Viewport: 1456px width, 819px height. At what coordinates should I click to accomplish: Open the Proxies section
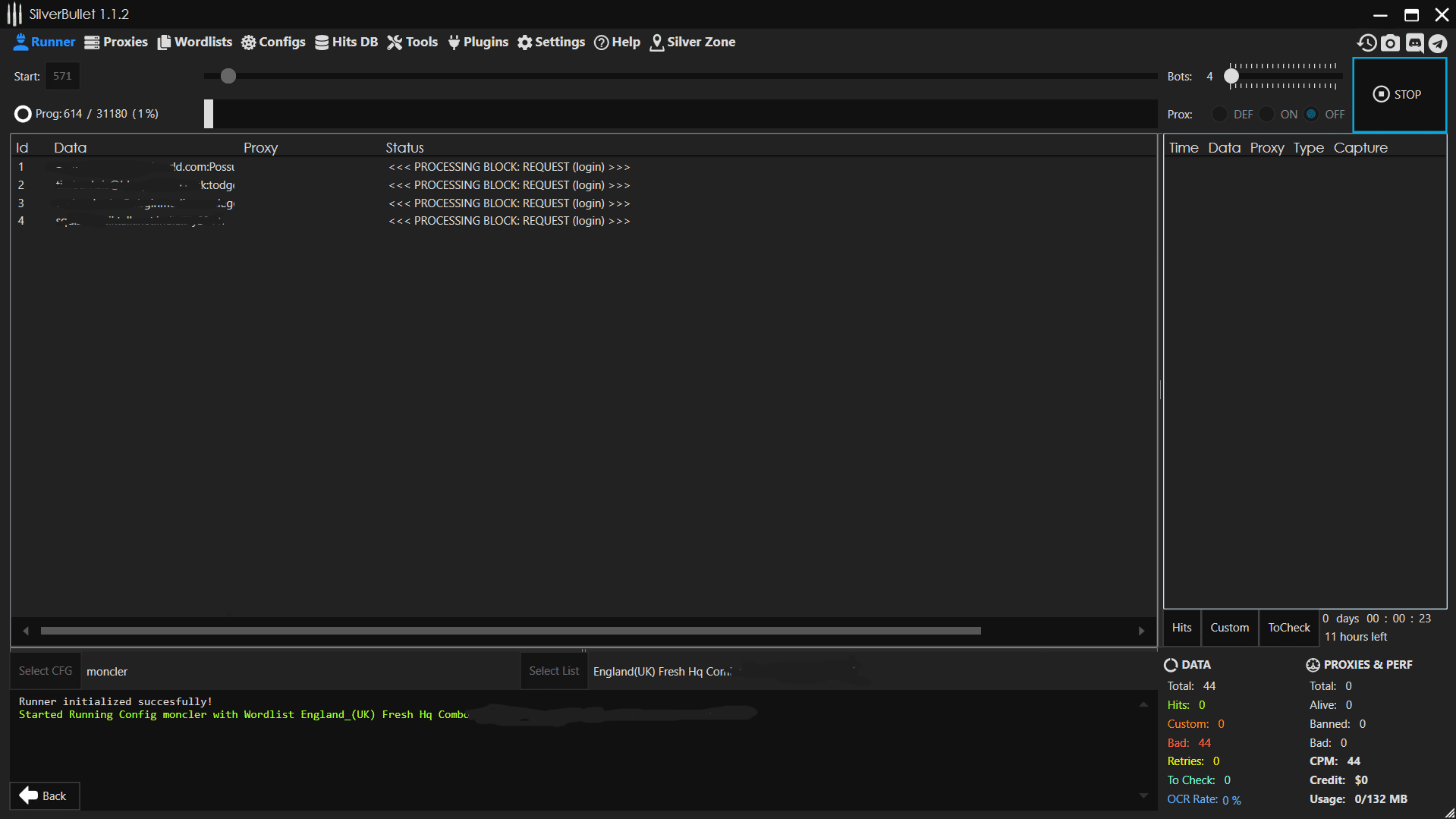click(x=116, y=42)
